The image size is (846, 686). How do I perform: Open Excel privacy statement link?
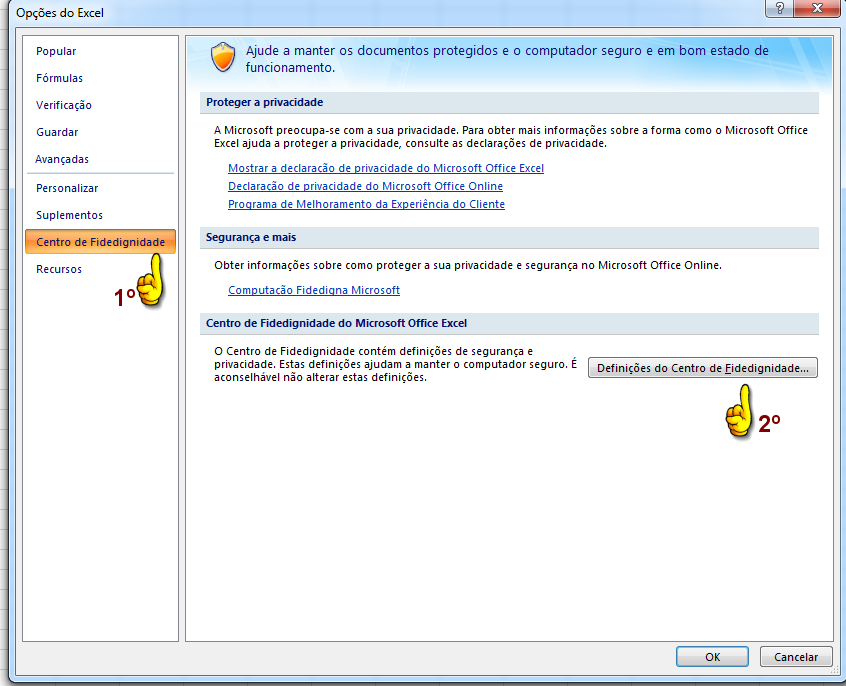[x=386, y=168]
